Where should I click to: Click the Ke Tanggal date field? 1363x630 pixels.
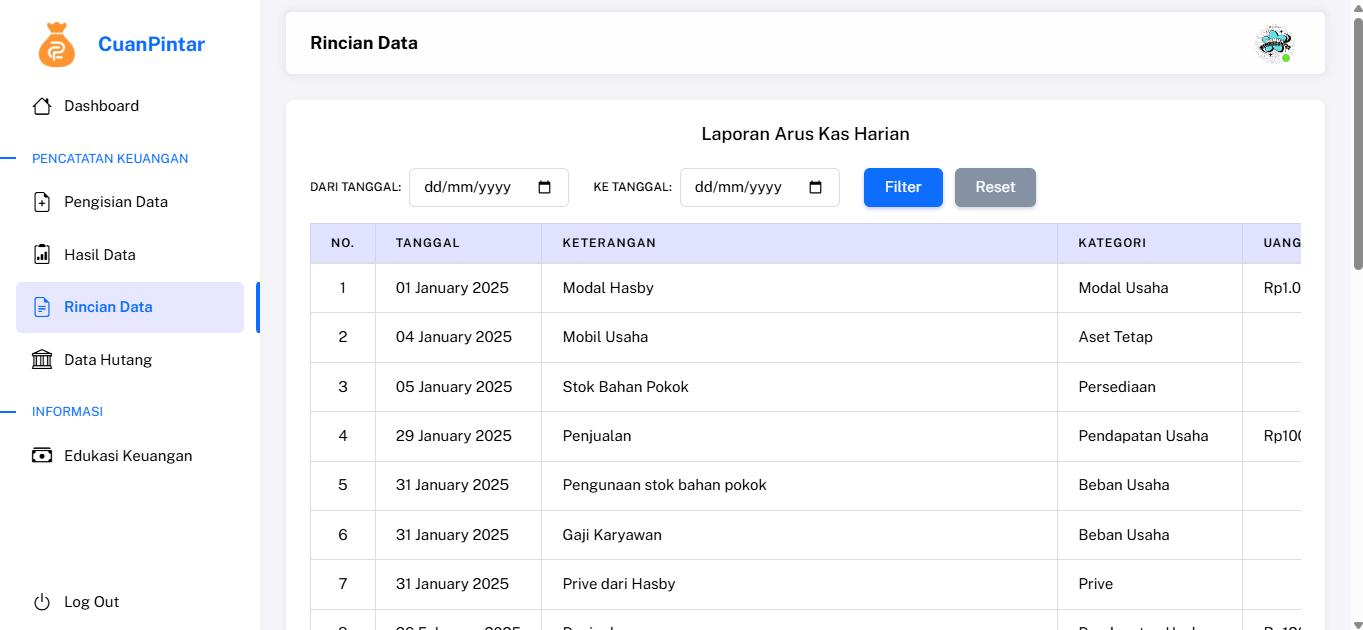(741, 187)
